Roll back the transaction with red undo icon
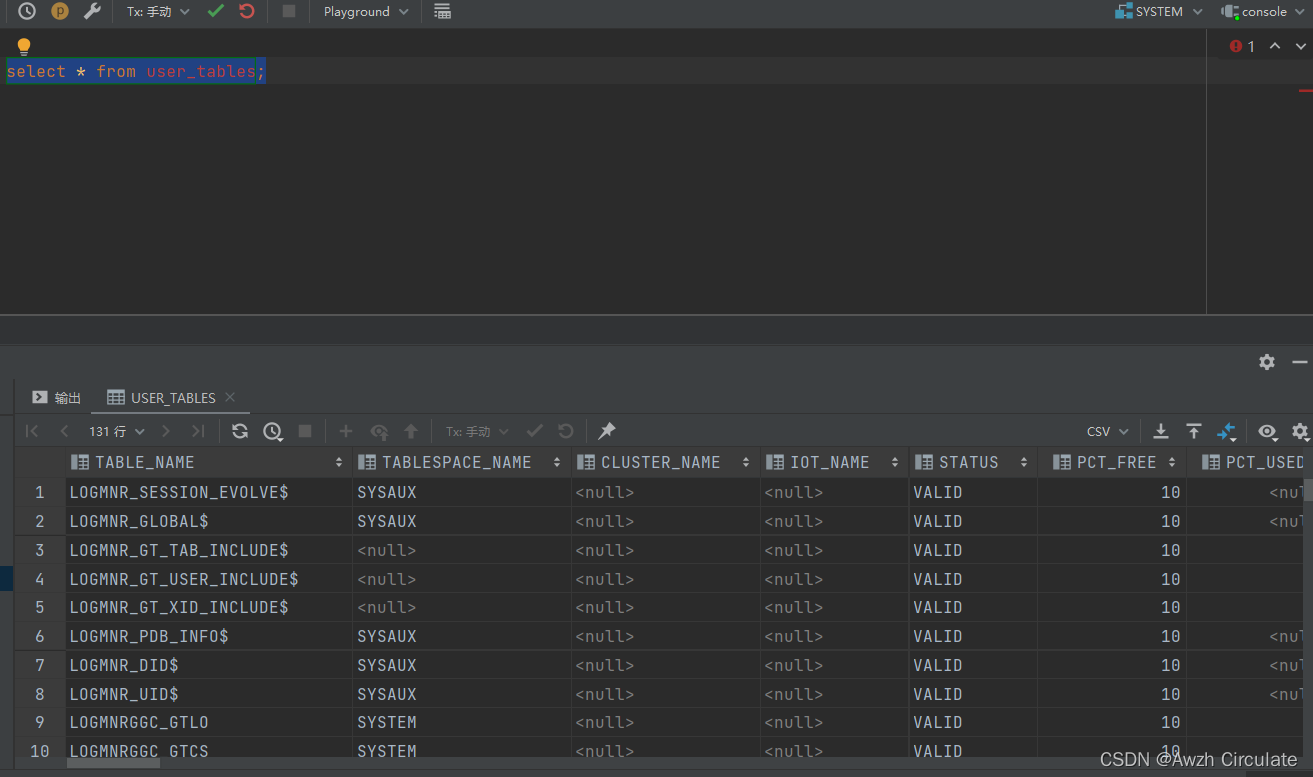This screenshot has height=777, width=1313. point(247,12)
